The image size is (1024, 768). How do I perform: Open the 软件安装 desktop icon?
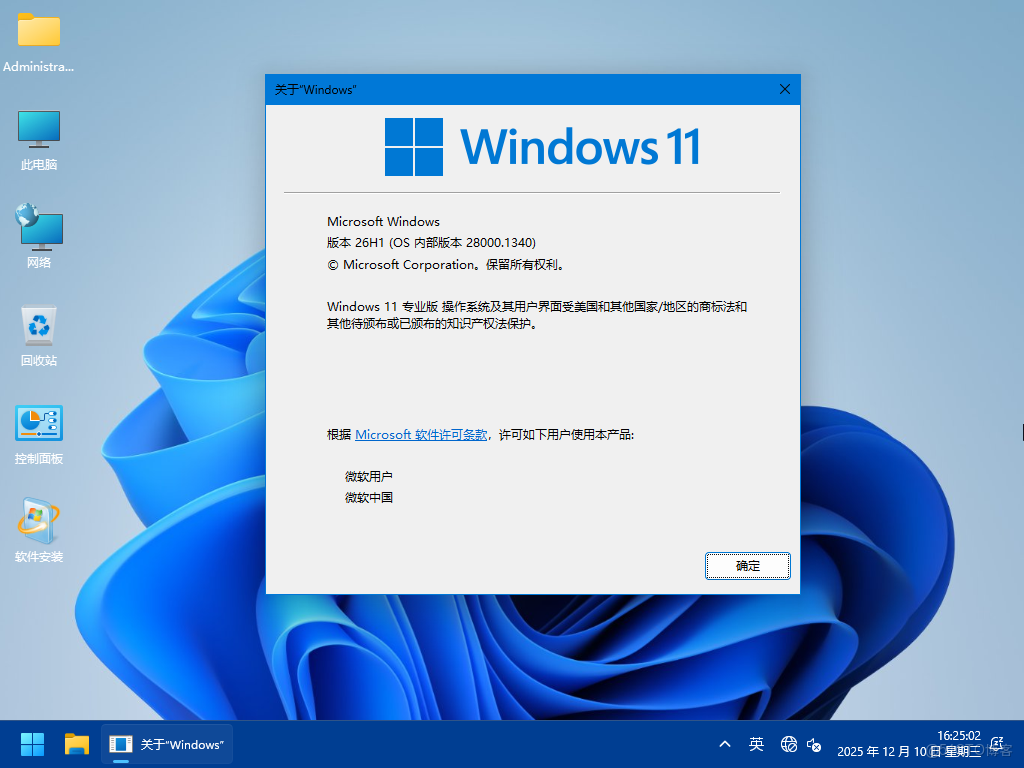point(38,520)
